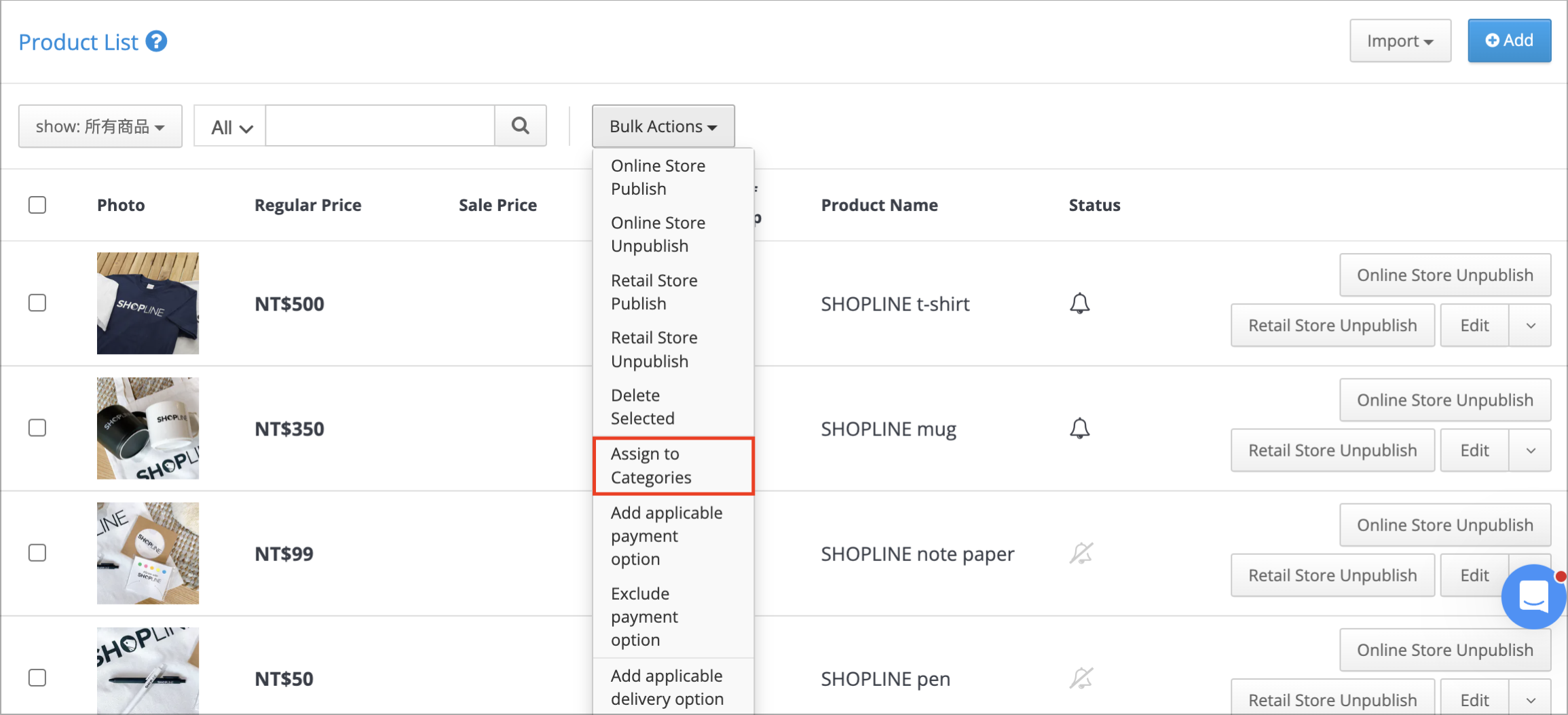Focus the product search input field
This screenshot has height=715, width=1568.
pos(380,125)
